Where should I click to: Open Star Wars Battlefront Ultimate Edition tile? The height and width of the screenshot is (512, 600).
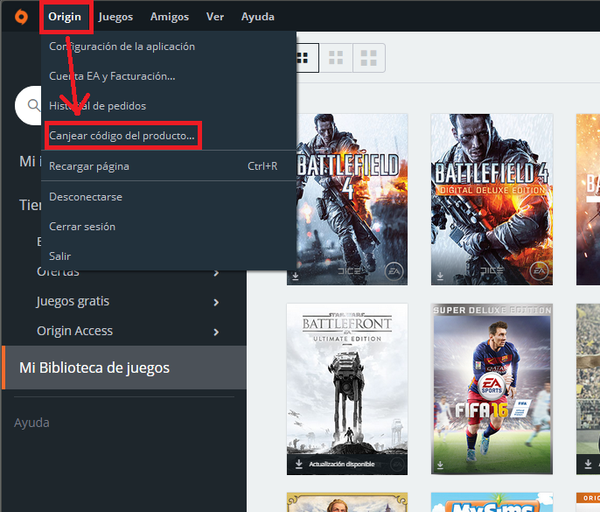(x=347, y=389)
